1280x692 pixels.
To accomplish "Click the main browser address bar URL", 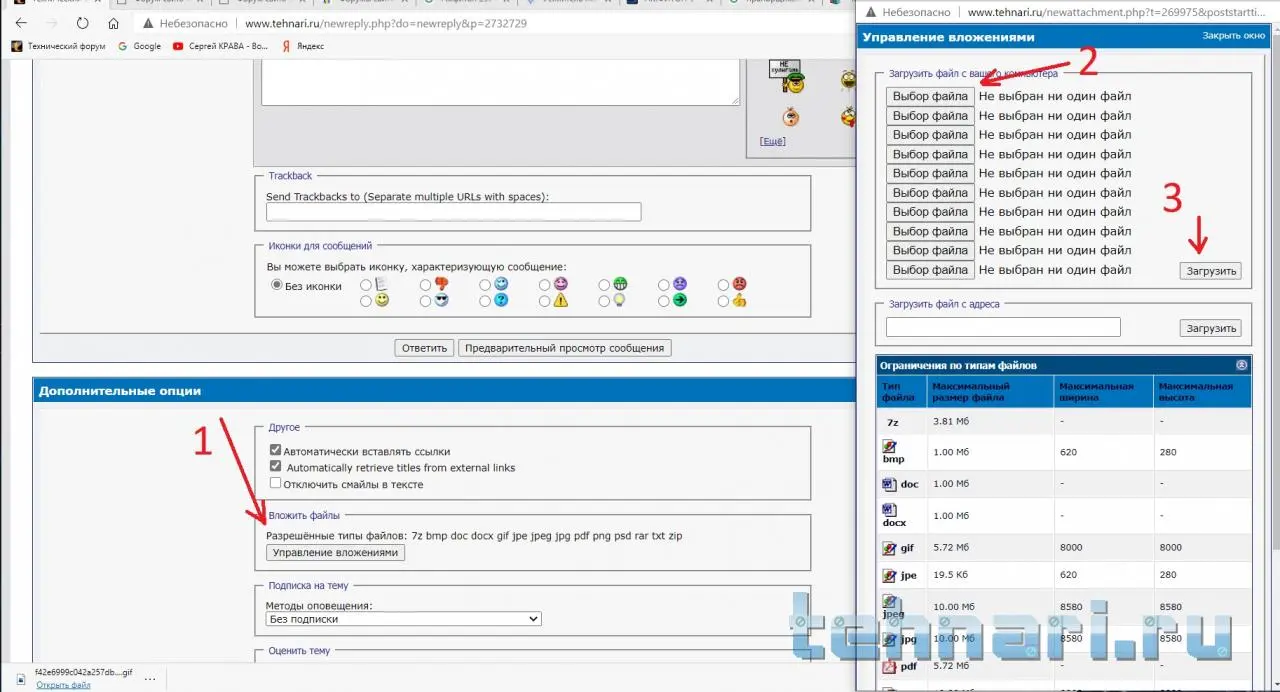I will click(386, 23).
